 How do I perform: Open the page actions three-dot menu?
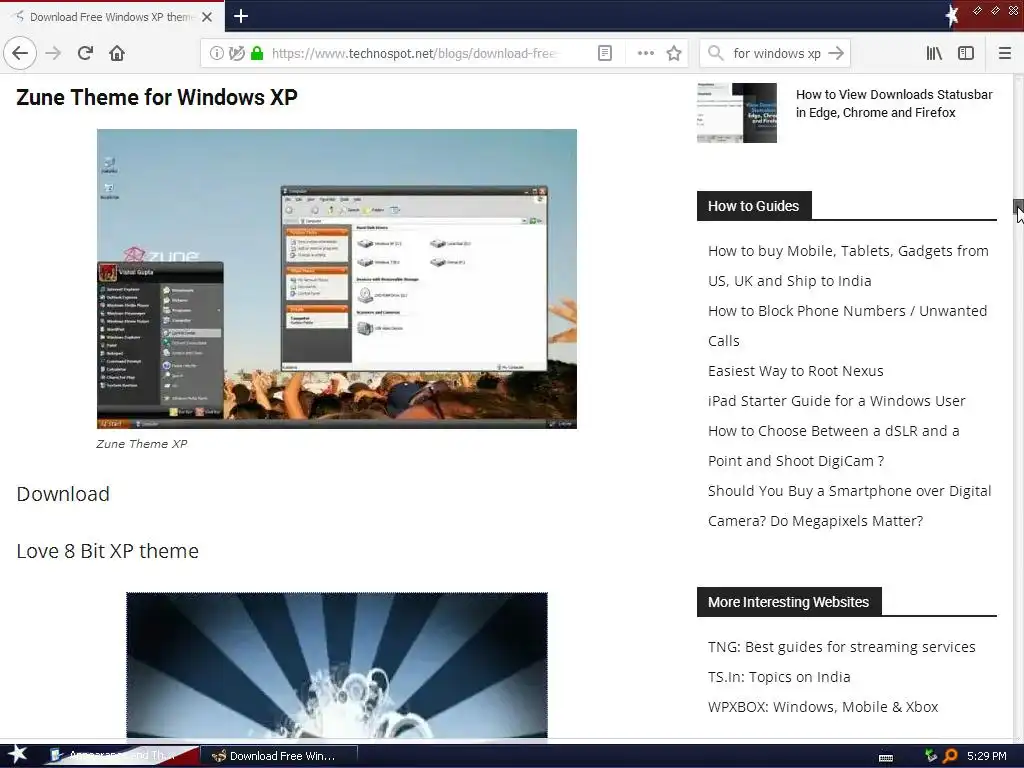645,53
